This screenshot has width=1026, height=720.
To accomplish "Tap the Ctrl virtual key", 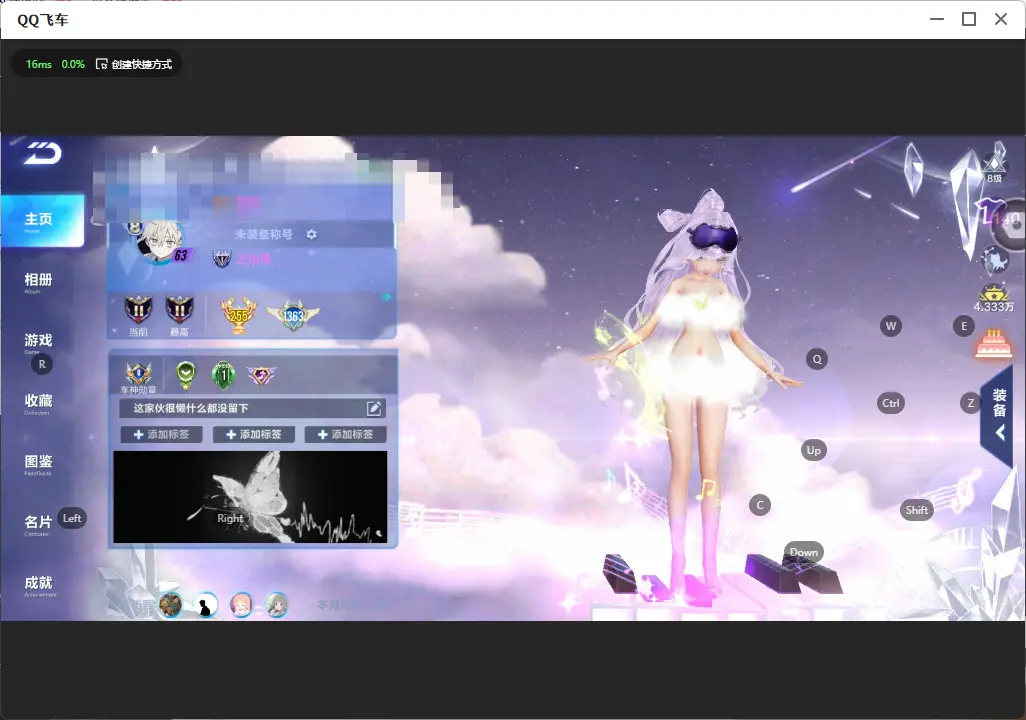I will [x=891, y=403].
